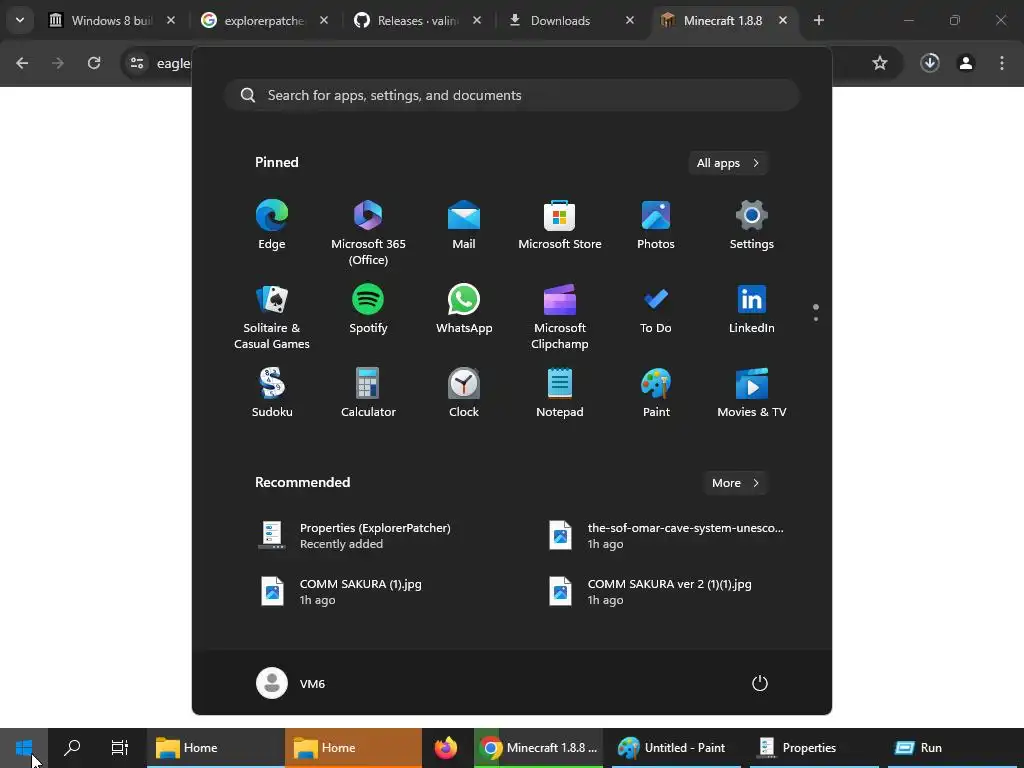Switch to Untitled - Paint window

coord(676,748)
